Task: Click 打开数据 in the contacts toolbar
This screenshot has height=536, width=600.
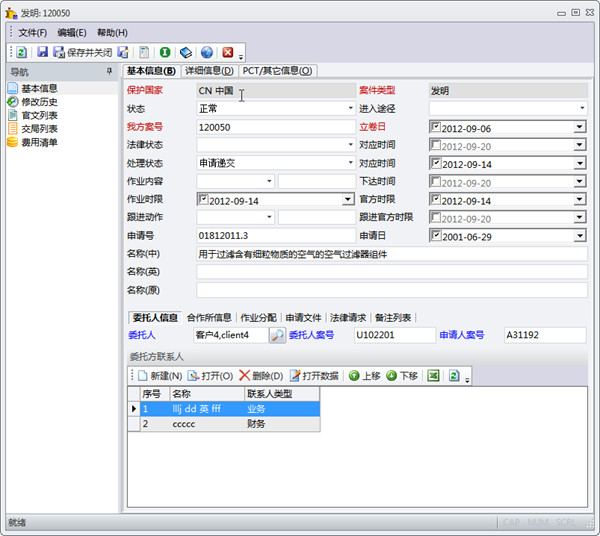Action: point(314,376)
